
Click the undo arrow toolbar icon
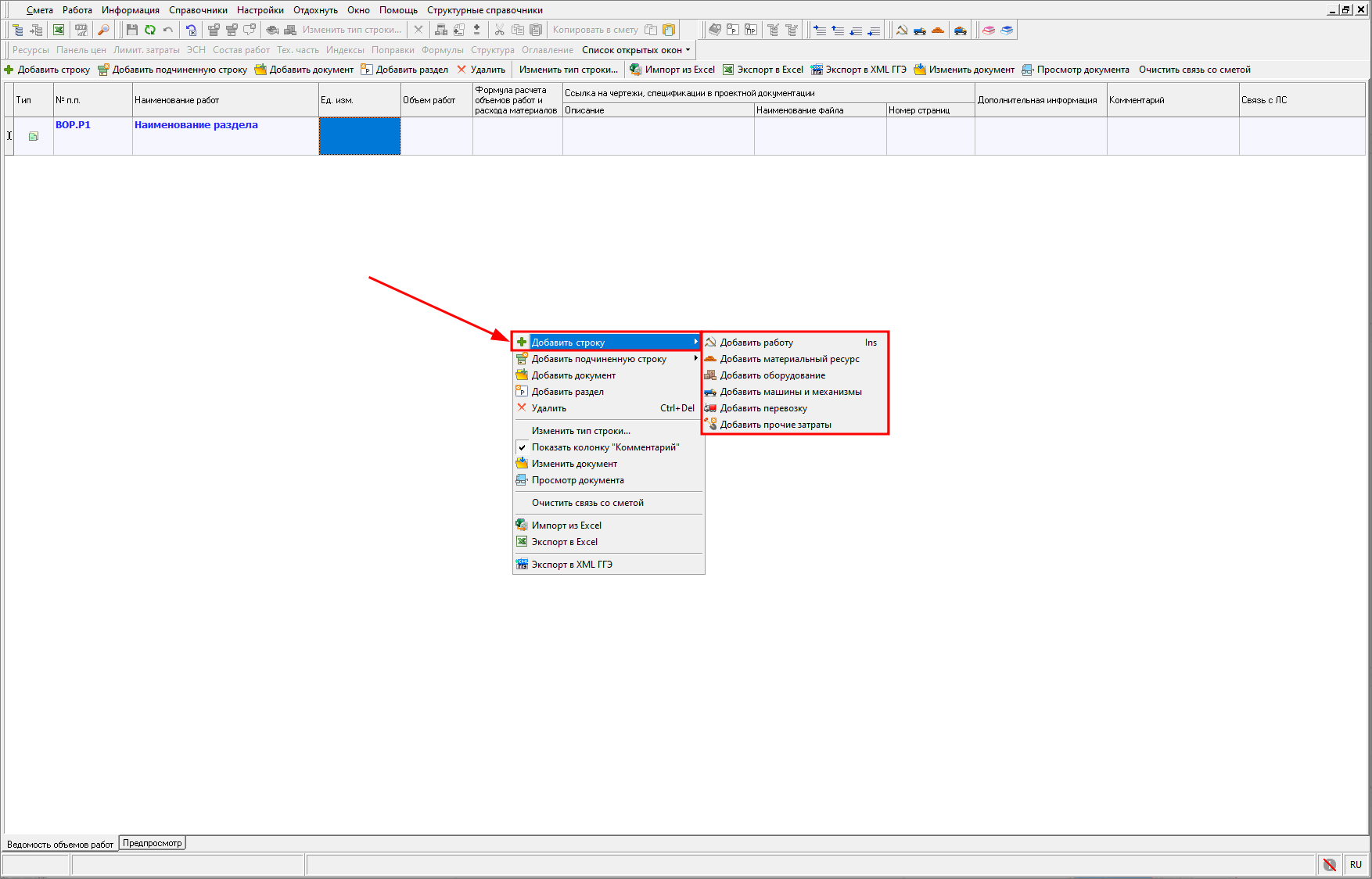167,30
